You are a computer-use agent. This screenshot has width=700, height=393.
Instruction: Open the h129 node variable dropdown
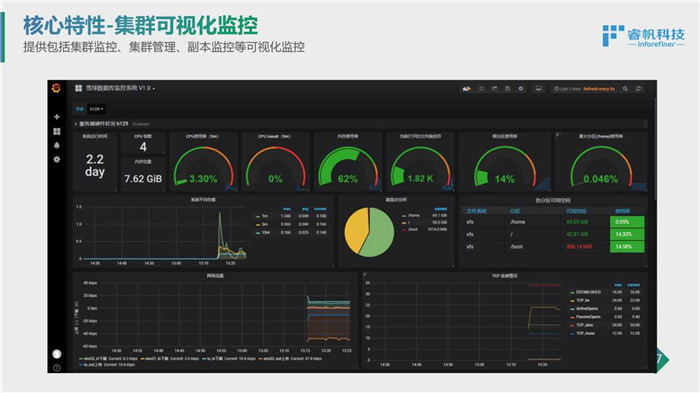coord(96,109)
